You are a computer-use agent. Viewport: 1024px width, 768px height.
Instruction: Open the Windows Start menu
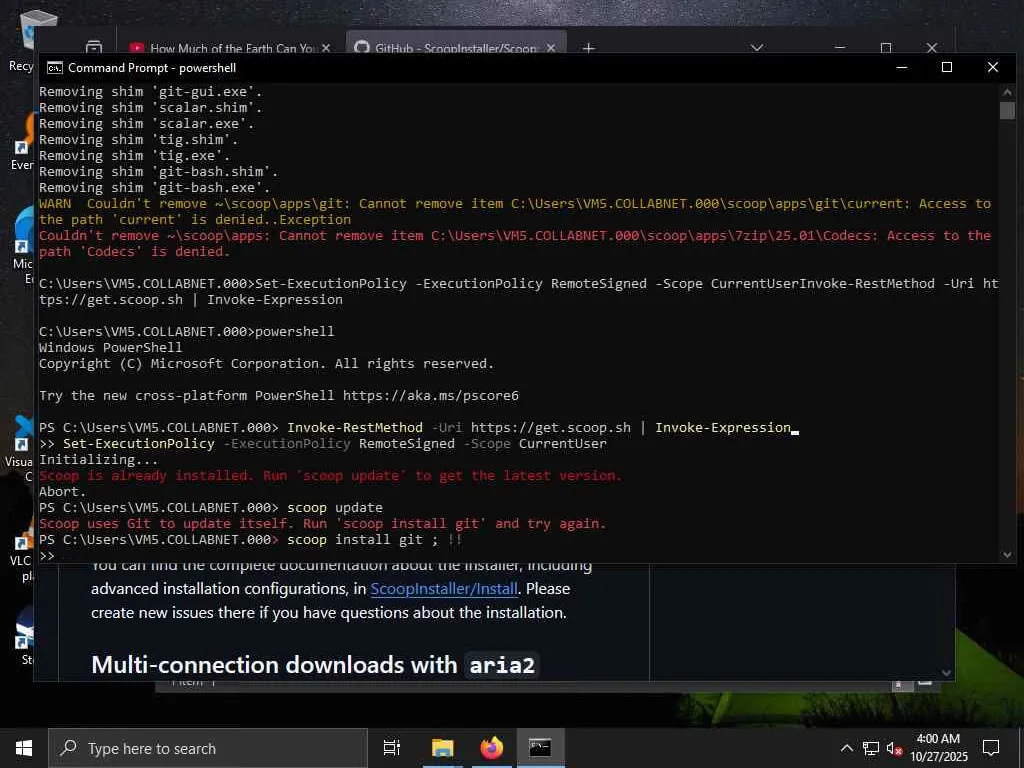(x=24, y=748)
